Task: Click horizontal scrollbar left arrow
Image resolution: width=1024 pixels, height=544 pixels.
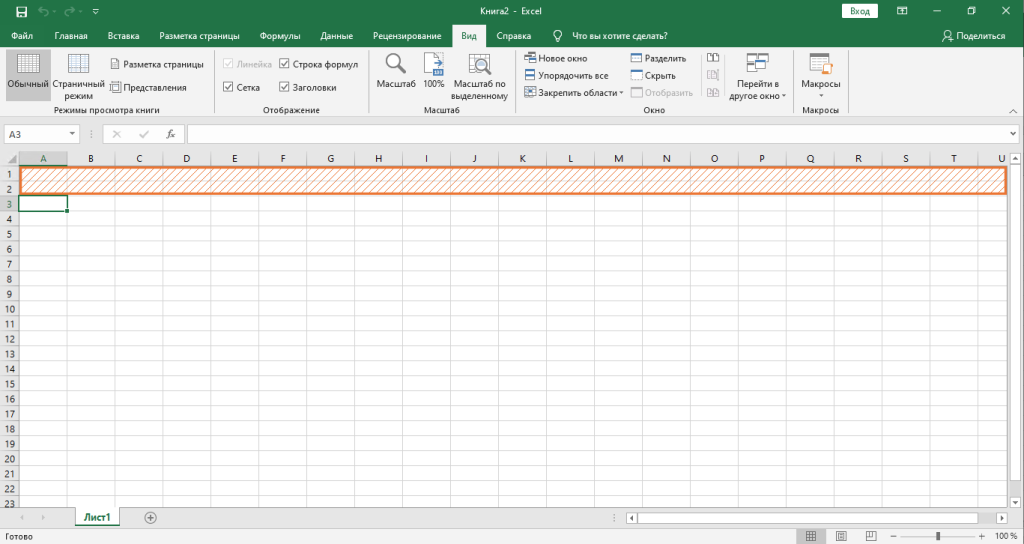Action: click(x=632, y=518)
